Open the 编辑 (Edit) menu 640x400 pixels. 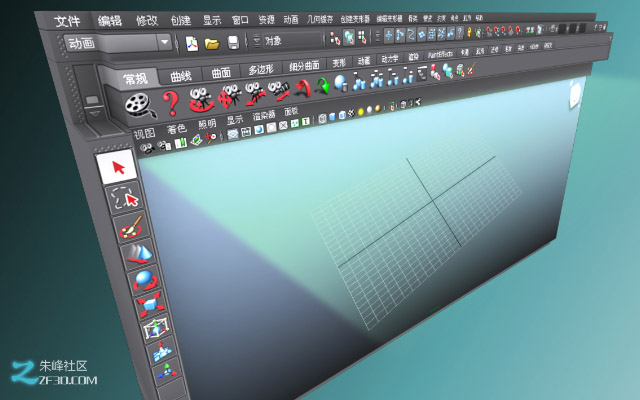[110, 20]
